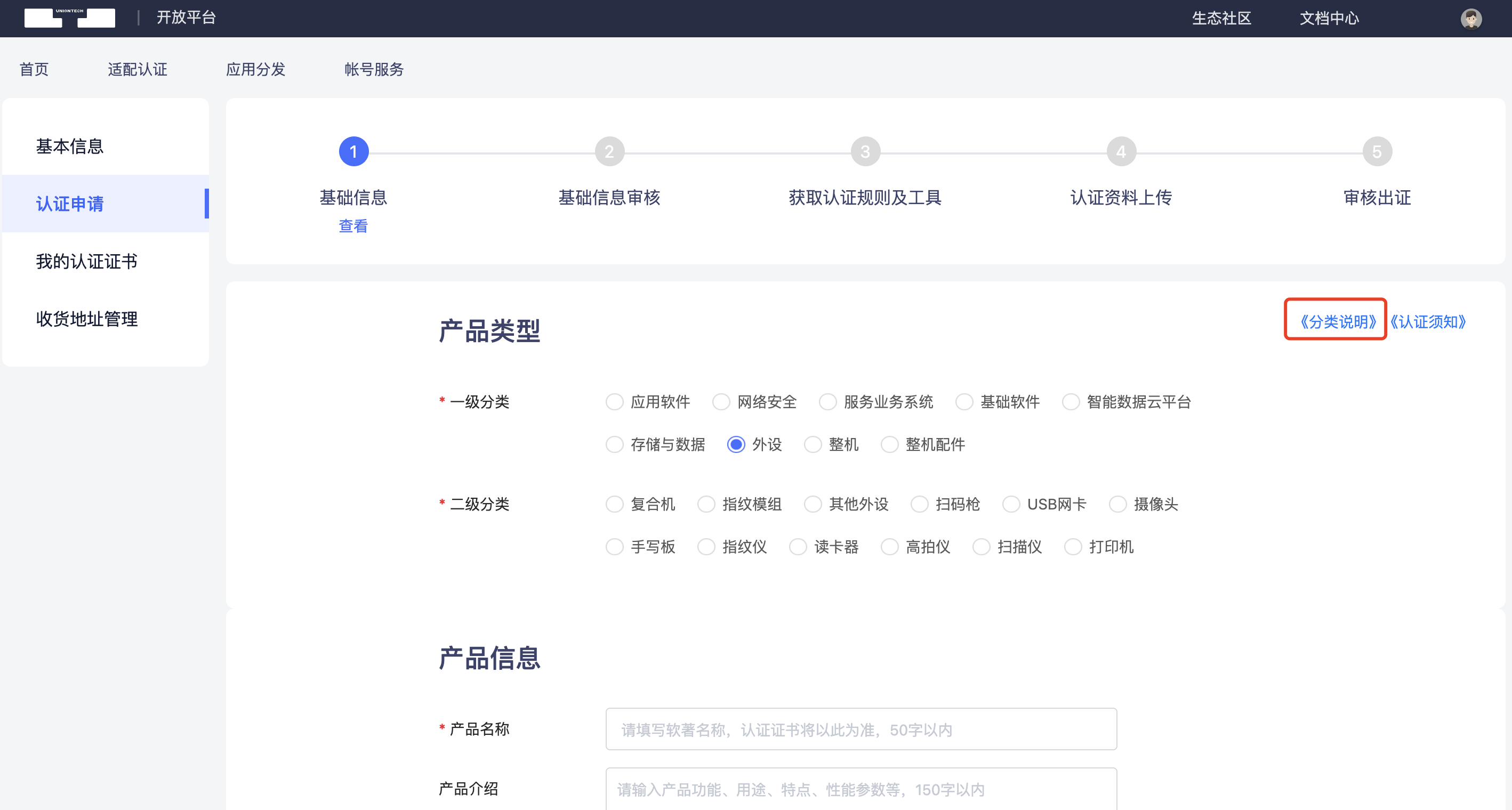The height and width of the screenshot is (810, 1512).
Task: Click the user avatar icon
Action: (x=1470, y=19)
